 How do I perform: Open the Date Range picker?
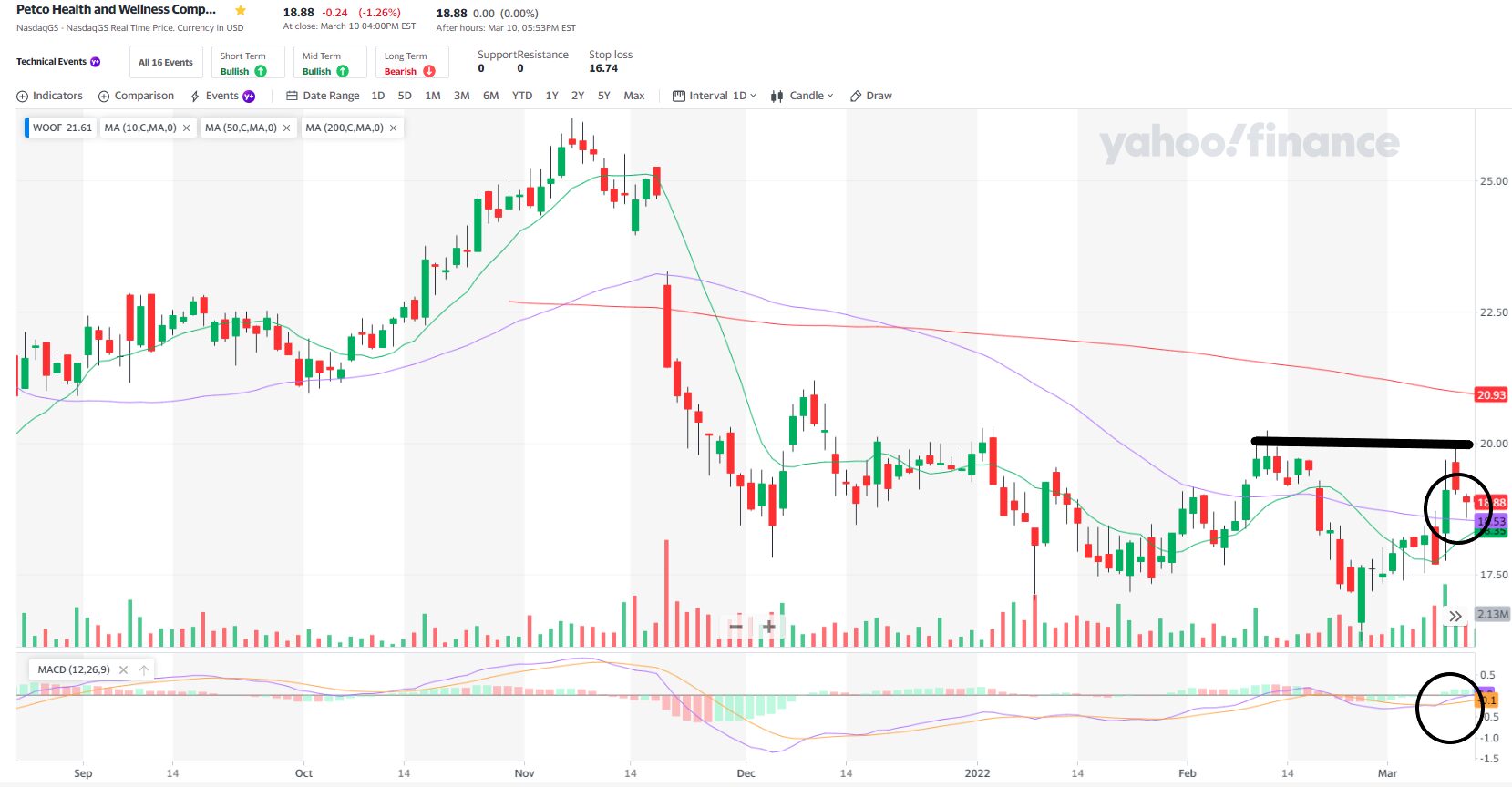pyautogui.click(x=323, y=96)
